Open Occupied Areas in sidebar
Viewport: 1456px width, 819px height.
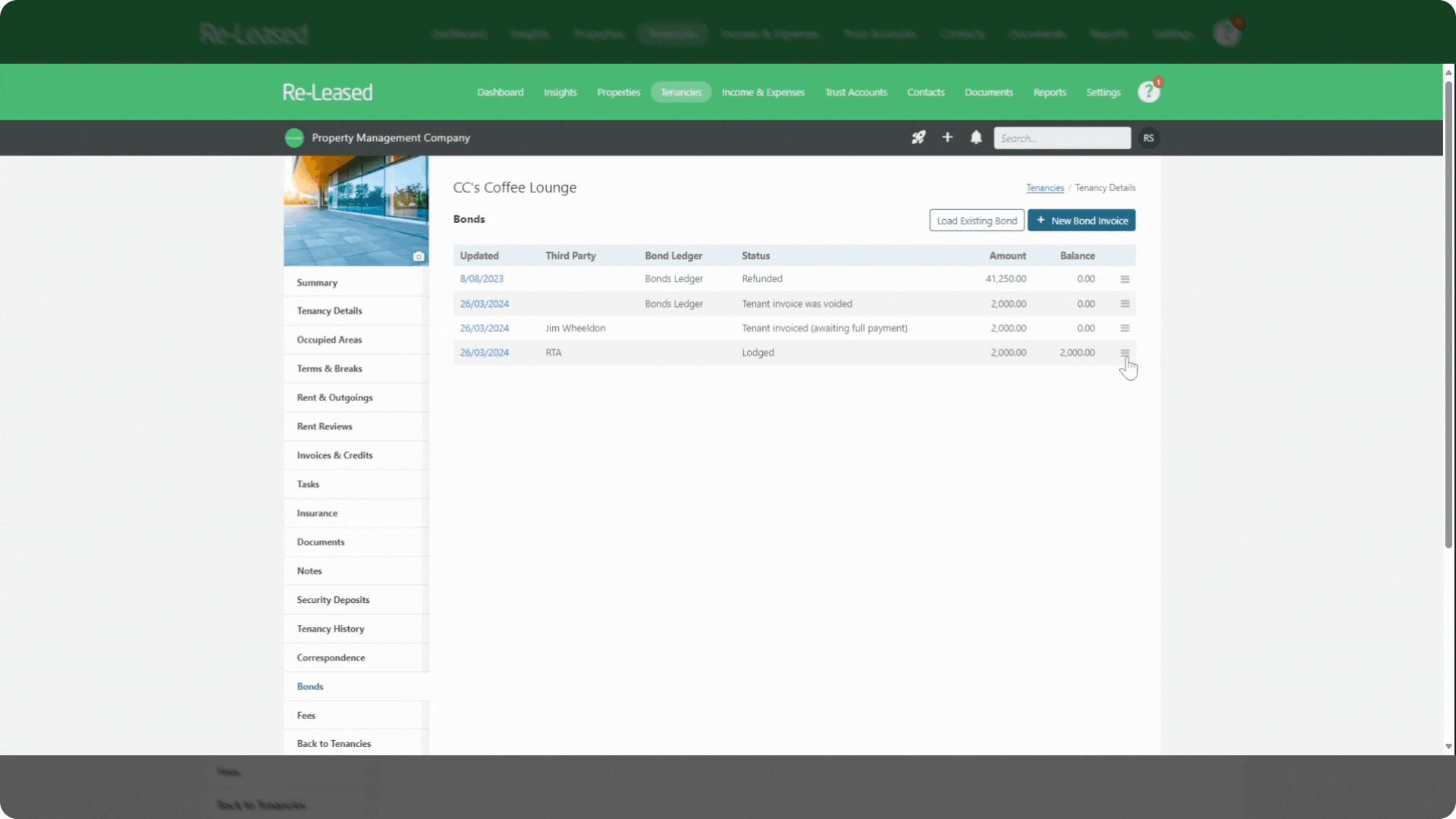[x=356, y=340]
